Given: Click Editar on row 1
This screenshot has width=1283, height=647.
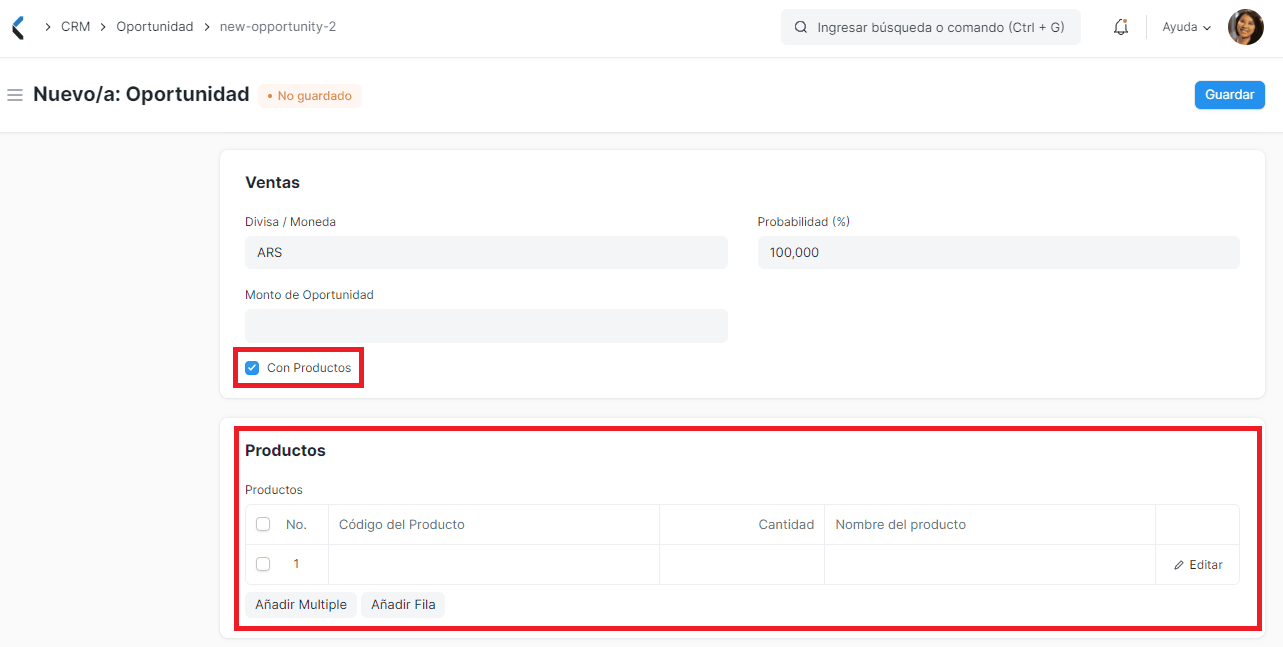Looking at the screenshot, I should click(1198, 565).
